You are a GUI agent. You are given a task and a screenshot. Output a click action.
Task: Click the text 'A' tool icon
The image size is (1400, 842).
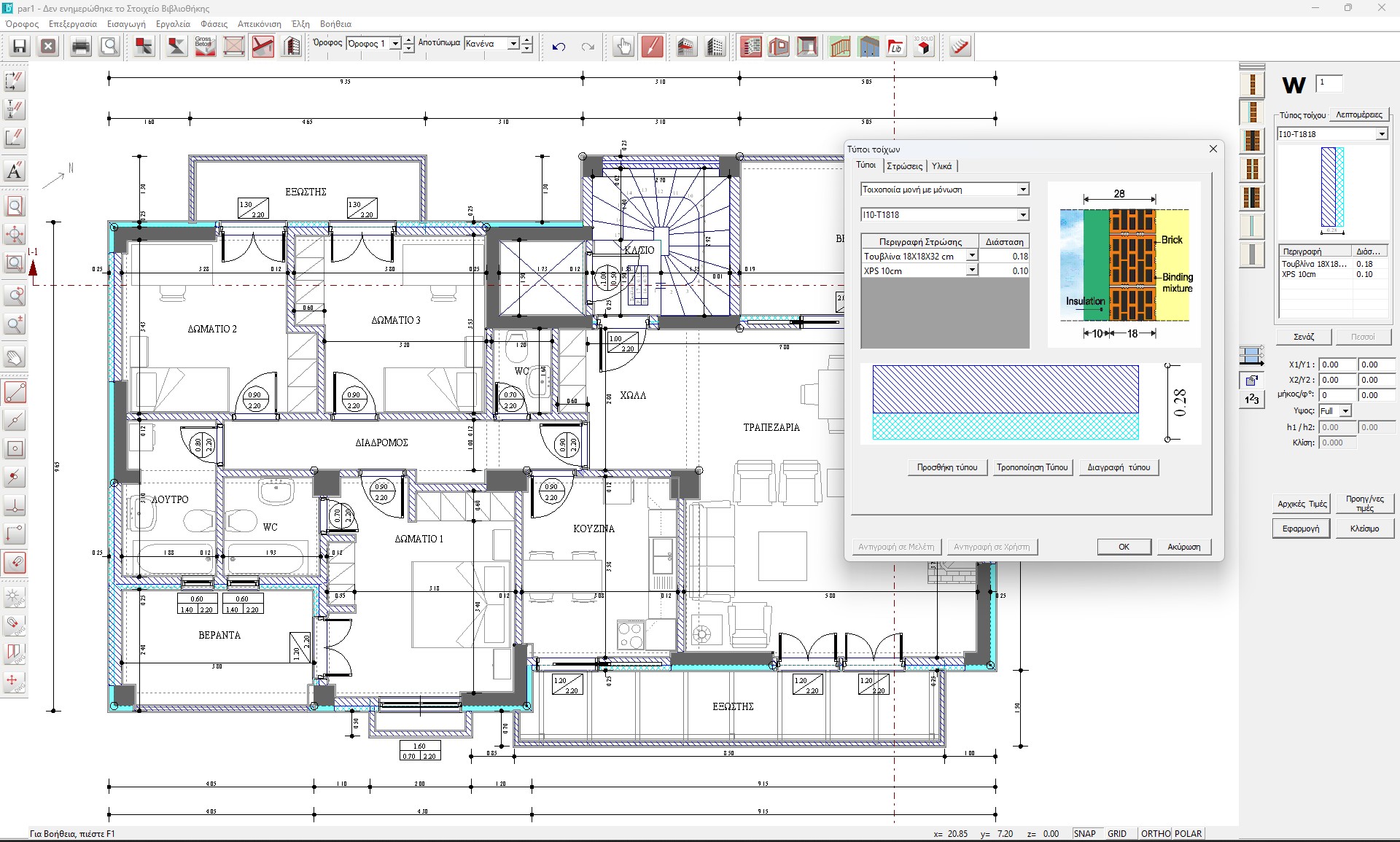[15, 171]
